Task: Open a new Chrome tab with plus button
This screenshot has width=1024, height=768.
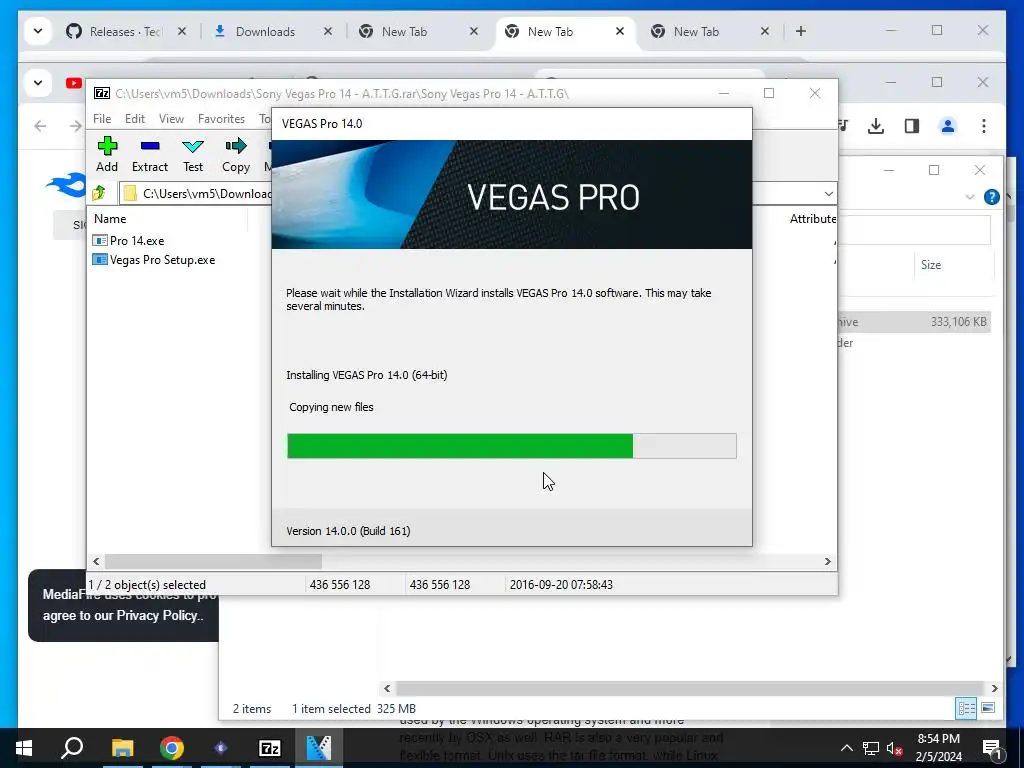Action: tap(801, 31)
